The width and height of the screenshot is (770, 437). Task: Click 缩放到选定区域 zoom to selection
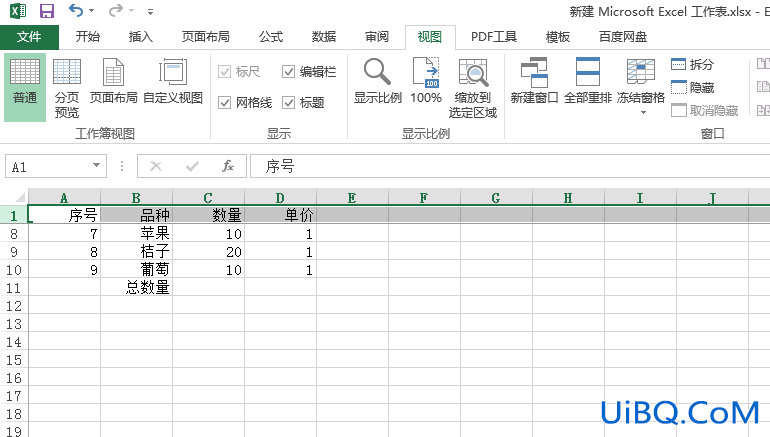click(473, 87)
